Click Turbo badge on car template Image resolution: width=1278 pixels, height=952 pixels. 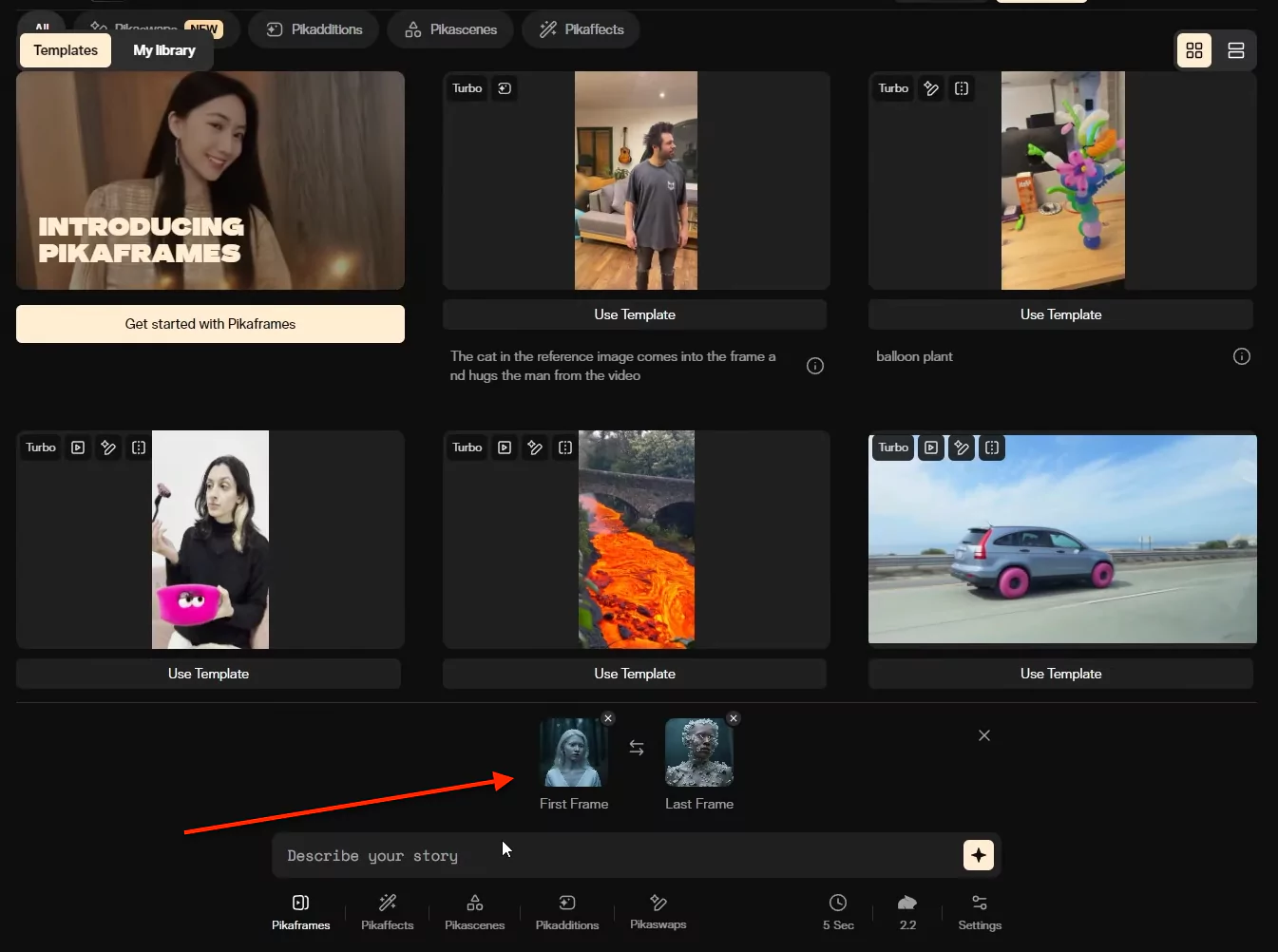coord(893,447)
